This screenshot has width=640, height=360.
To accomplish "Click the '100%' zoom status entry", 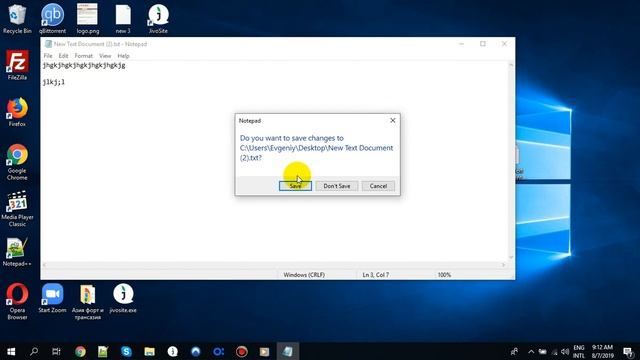I will 444,275.
